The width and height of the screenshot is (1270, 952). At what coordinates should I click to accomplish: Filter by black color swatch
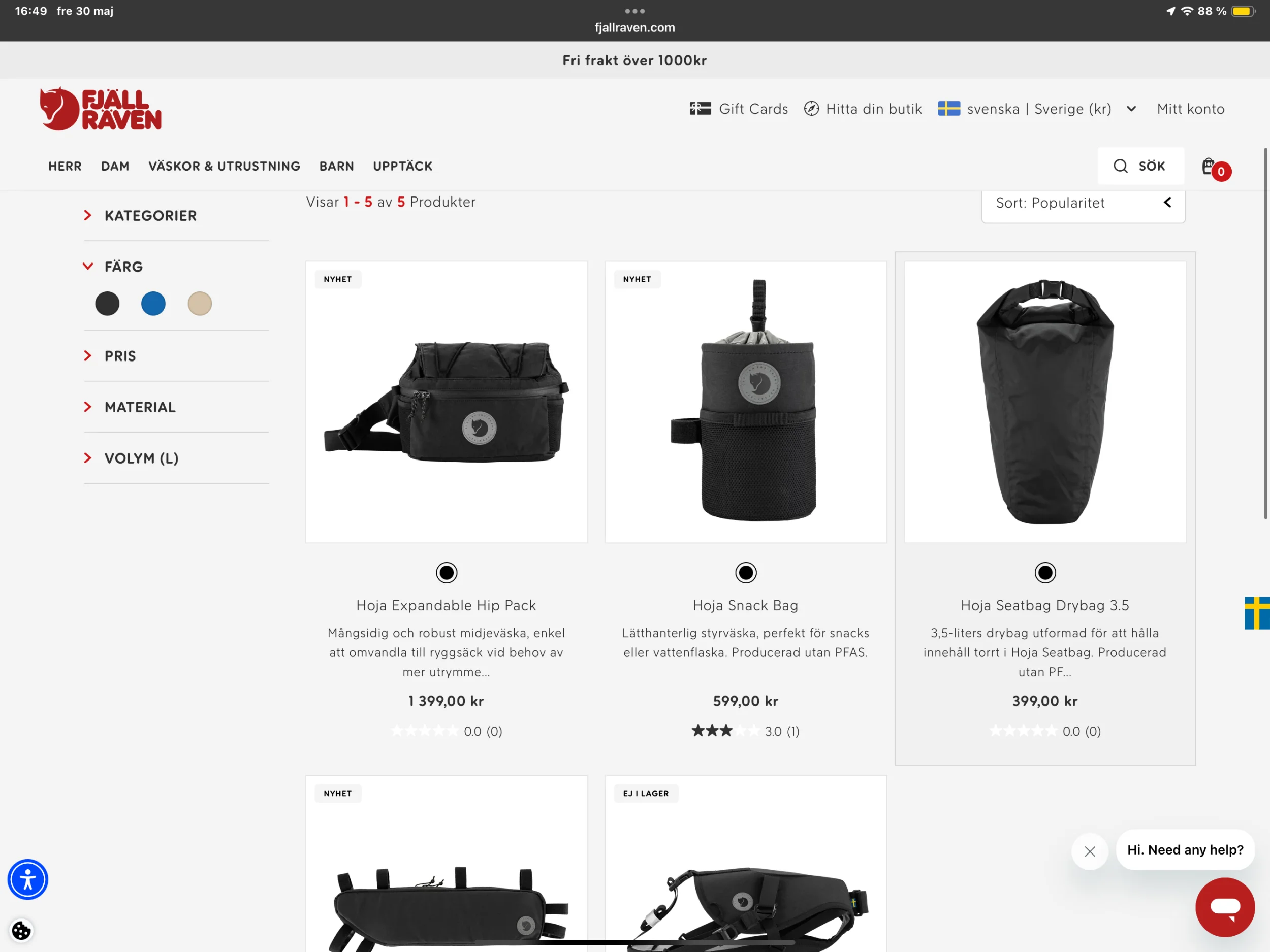107,304
